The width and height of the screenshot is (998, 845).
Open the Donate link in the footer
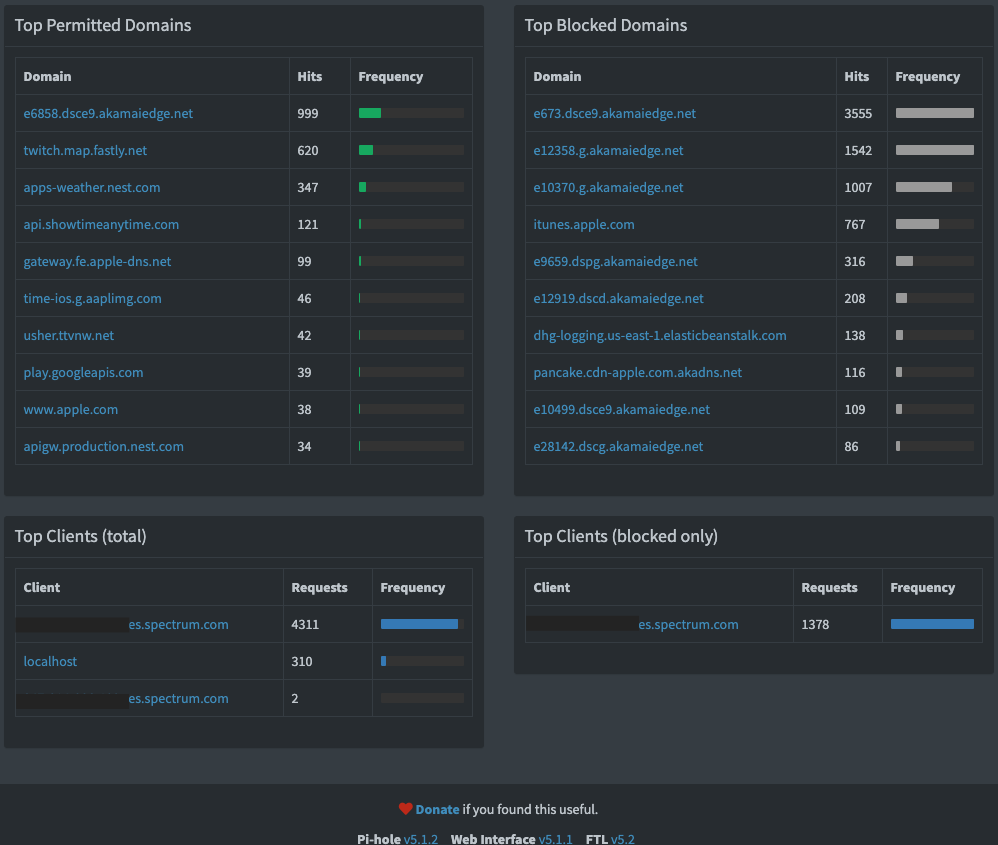(437, 809)
